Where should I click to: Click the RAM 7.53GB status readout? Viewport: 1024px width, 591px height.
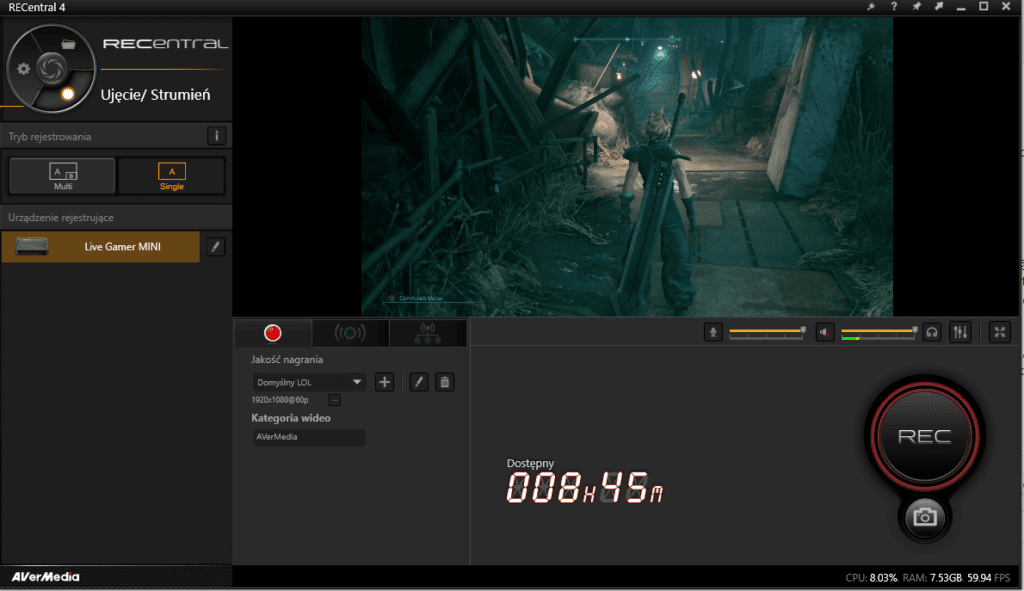pos(932,578)
